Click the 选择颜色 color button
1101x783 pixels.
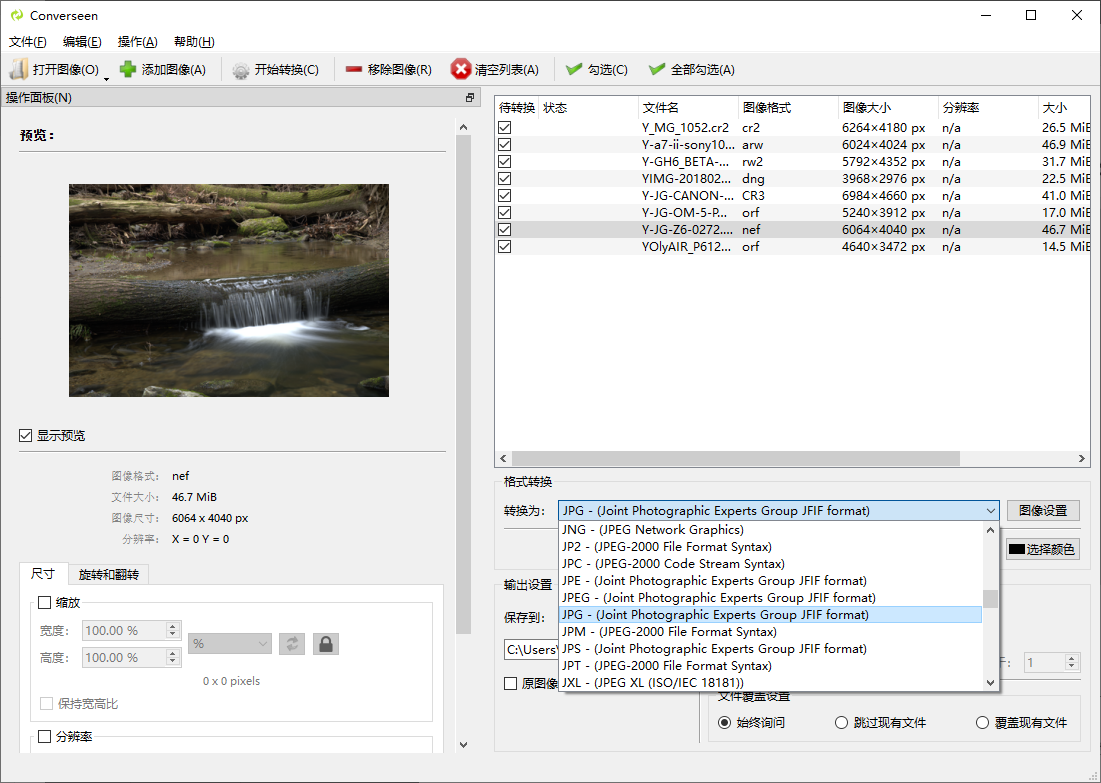click(1042, 549)
